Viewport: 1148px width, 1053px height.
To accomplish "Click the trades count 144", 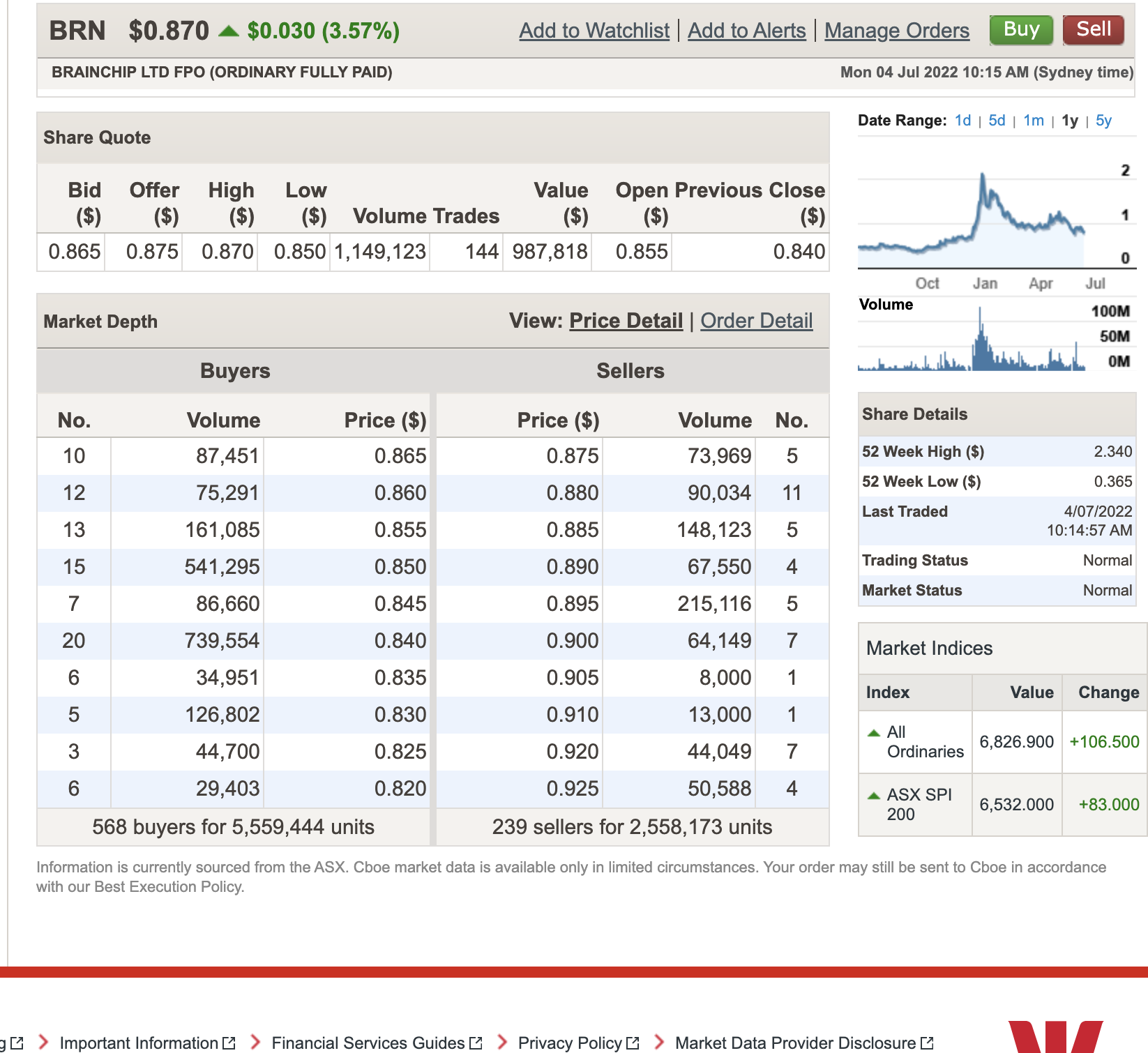I will tap(482, 252).
